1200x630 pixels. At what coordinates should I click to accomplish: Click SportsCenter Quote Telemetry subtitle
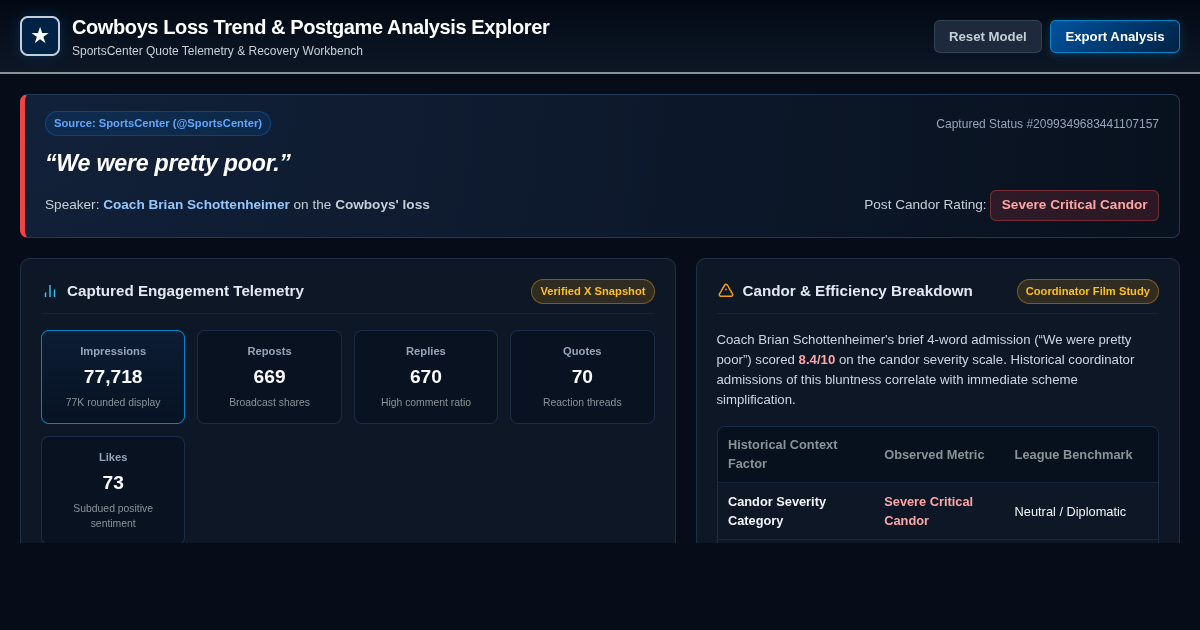[x=217, y=51]
